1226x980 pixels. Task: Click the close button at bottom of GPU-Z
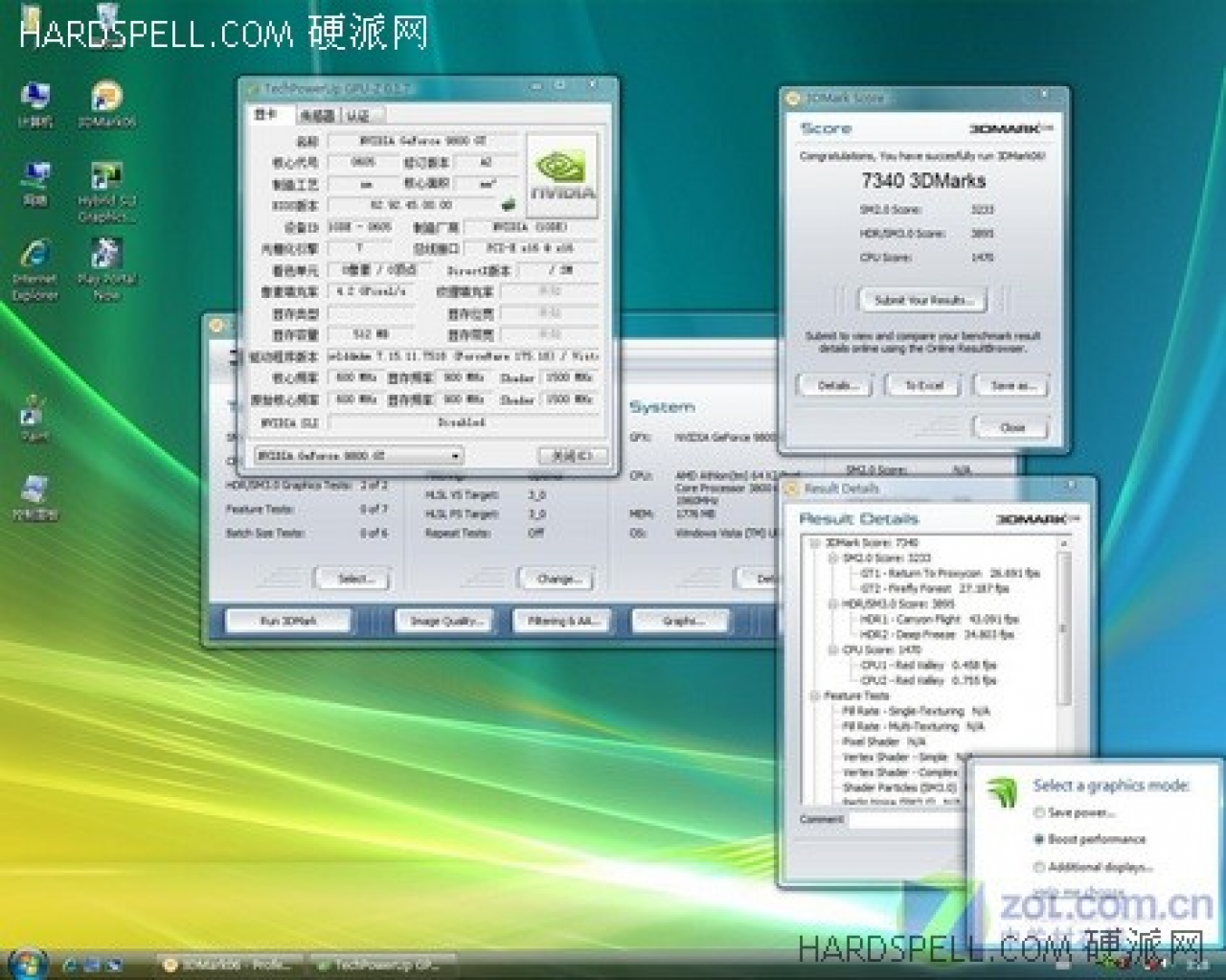572,456
